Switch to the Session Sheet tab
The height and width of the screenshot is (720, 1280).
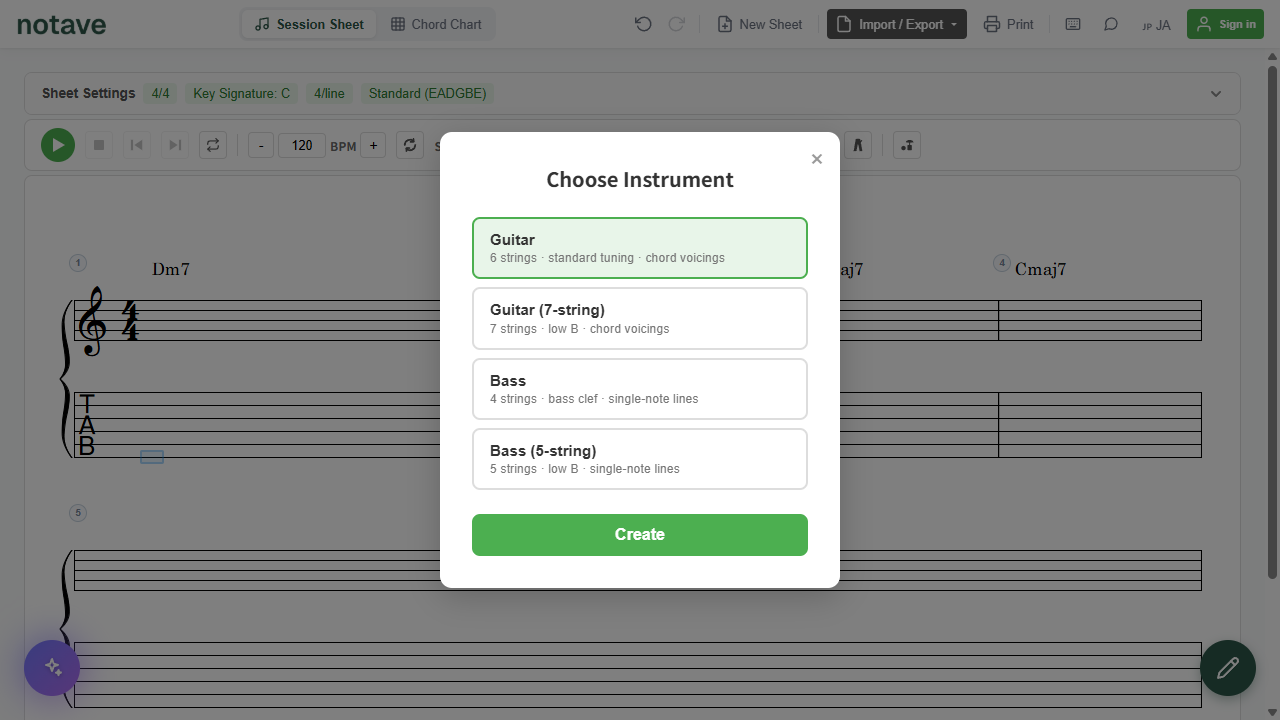pos(309,24)
